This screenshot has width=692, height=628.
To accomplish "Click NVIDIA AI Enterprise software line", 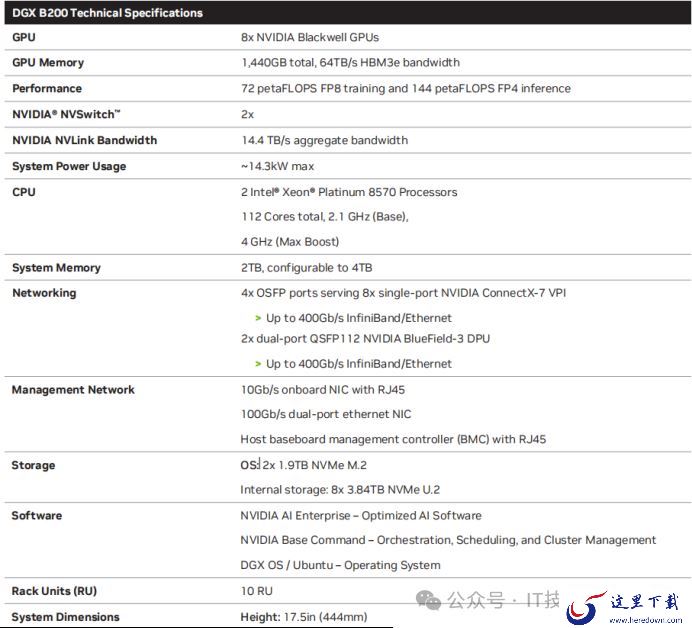I will (361, 515).
